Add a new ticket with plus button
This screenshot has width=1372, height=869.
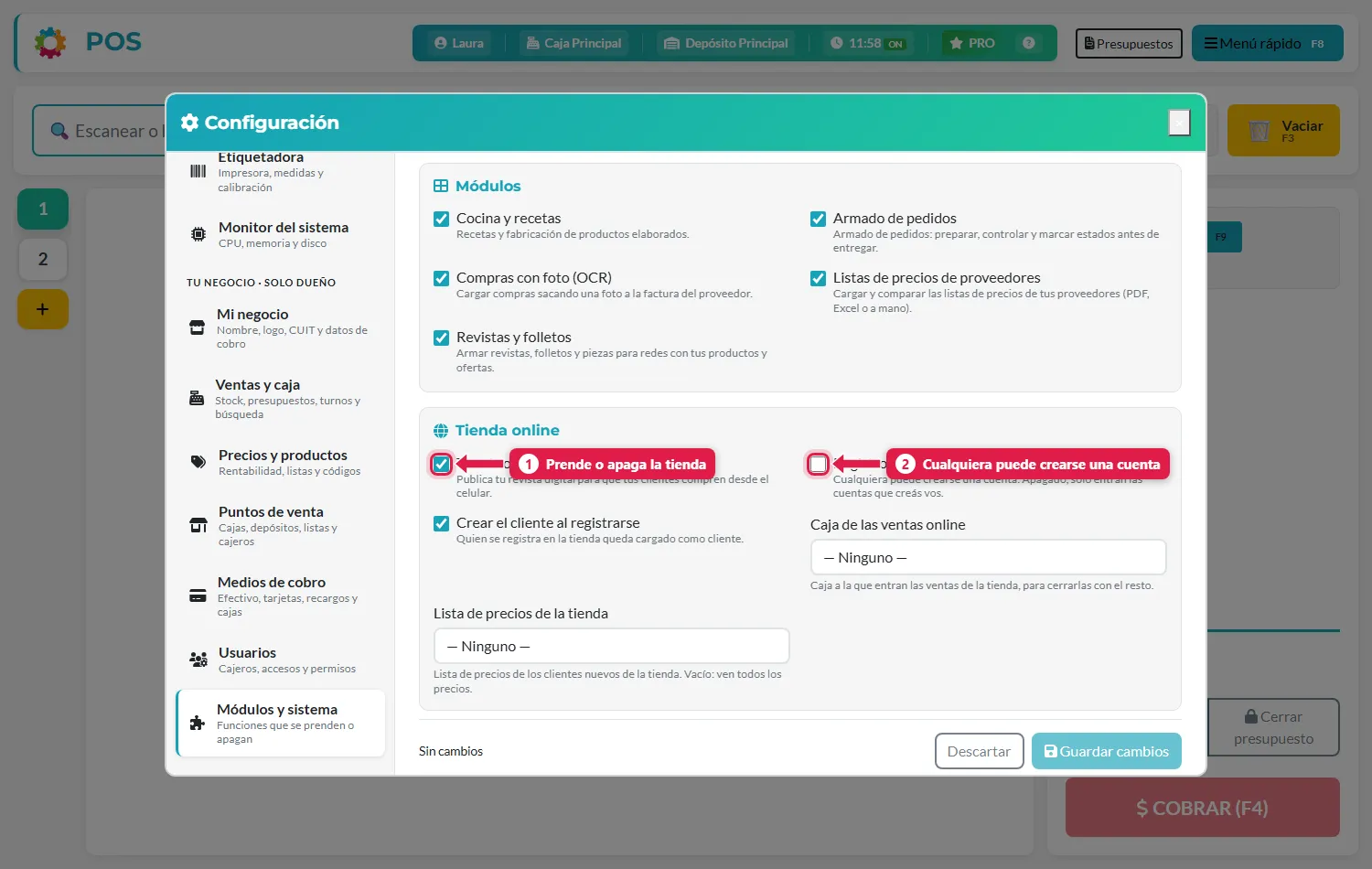pos(43,309)
